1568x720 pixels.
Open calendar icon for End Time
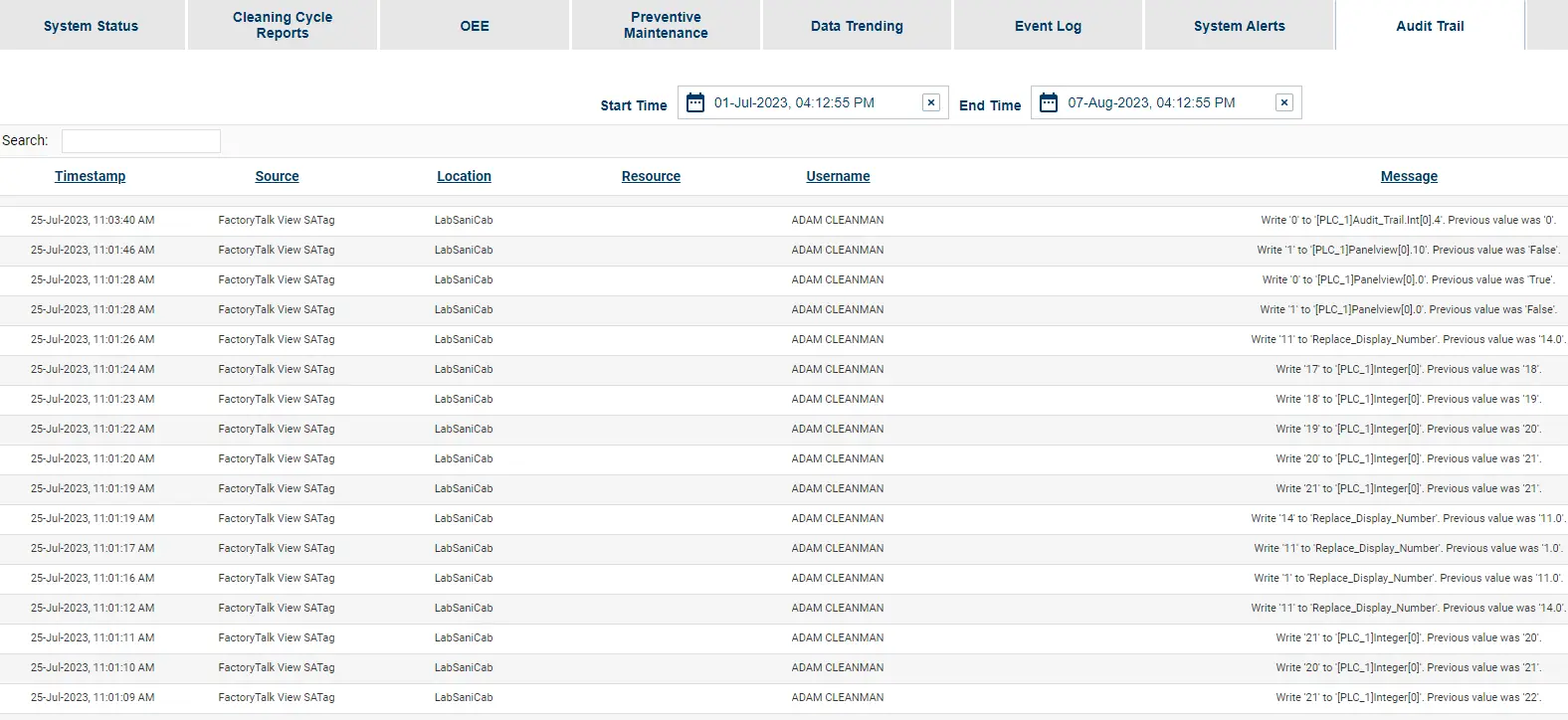pos(1049,102)
